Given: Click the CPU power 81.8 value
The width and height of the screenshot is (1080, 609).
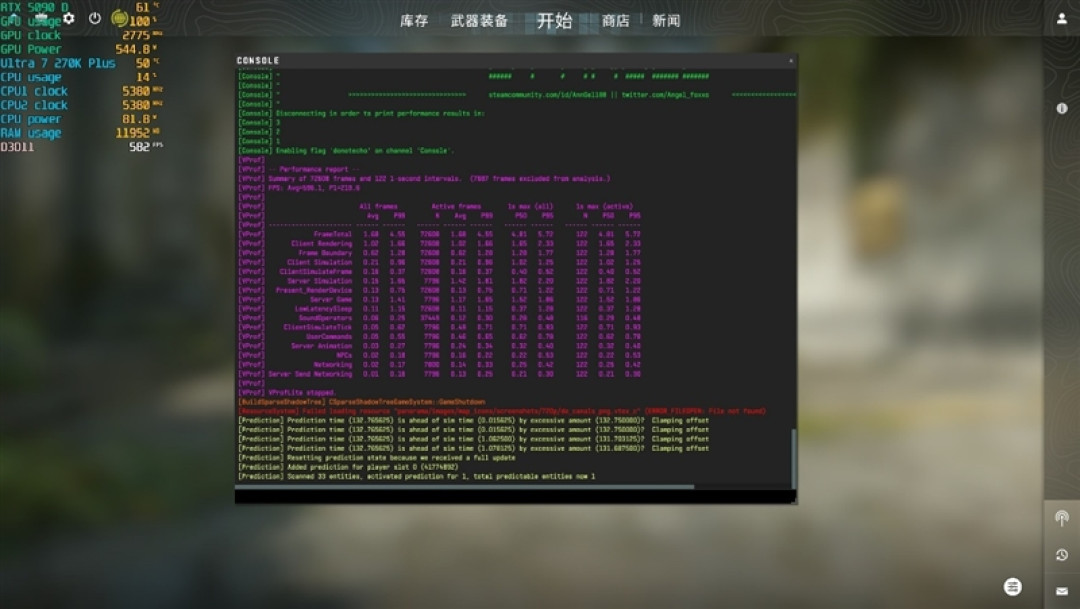Looking at the screenshot, I should [136, 119].
